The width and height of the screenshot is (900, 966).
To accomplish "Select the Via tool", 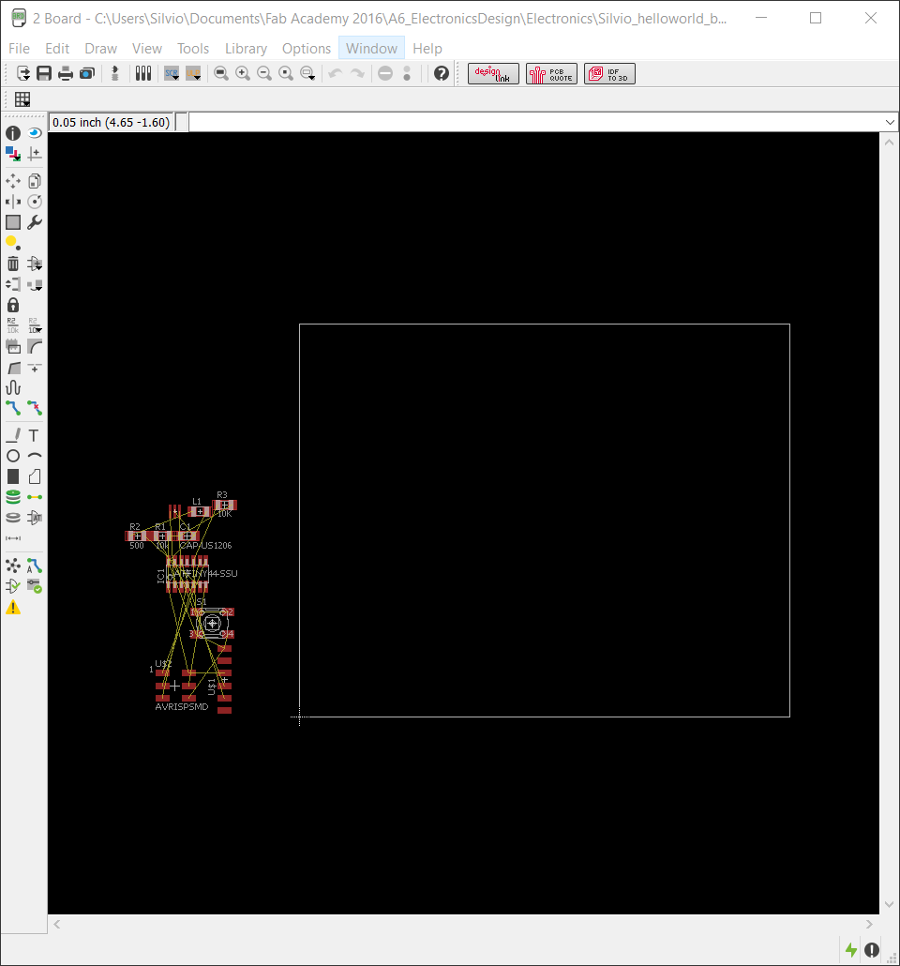I will pyautogui.click(x=13, y=497).
